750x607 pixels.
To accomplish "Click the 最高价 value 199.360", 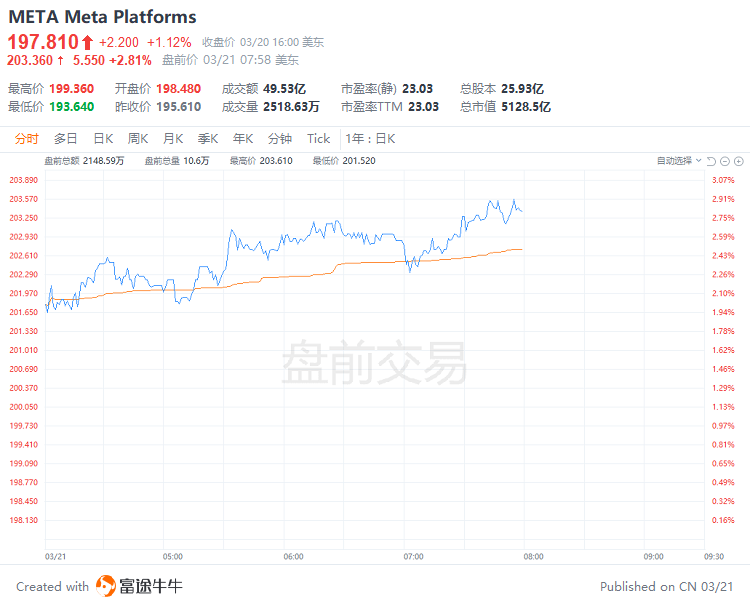I will pyautogui.click(x=72, y=88).
